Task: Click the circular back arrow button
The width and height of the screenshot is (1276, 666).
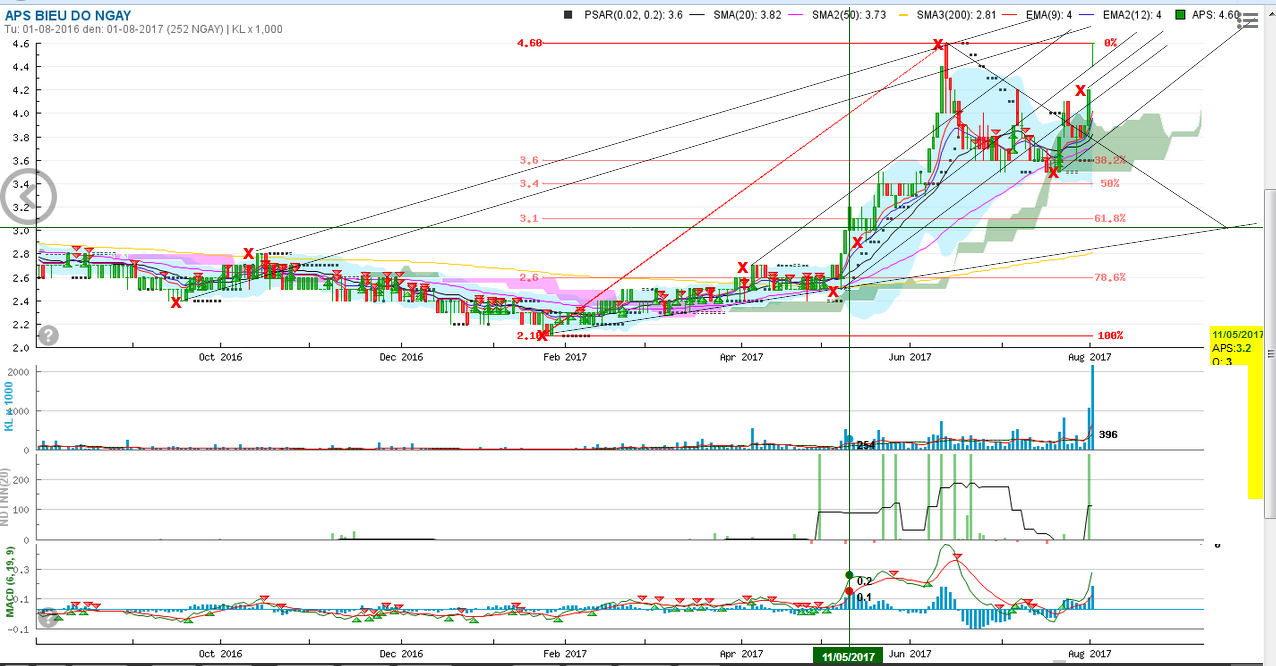Action: pyautogui.click(x=27, y=196)
